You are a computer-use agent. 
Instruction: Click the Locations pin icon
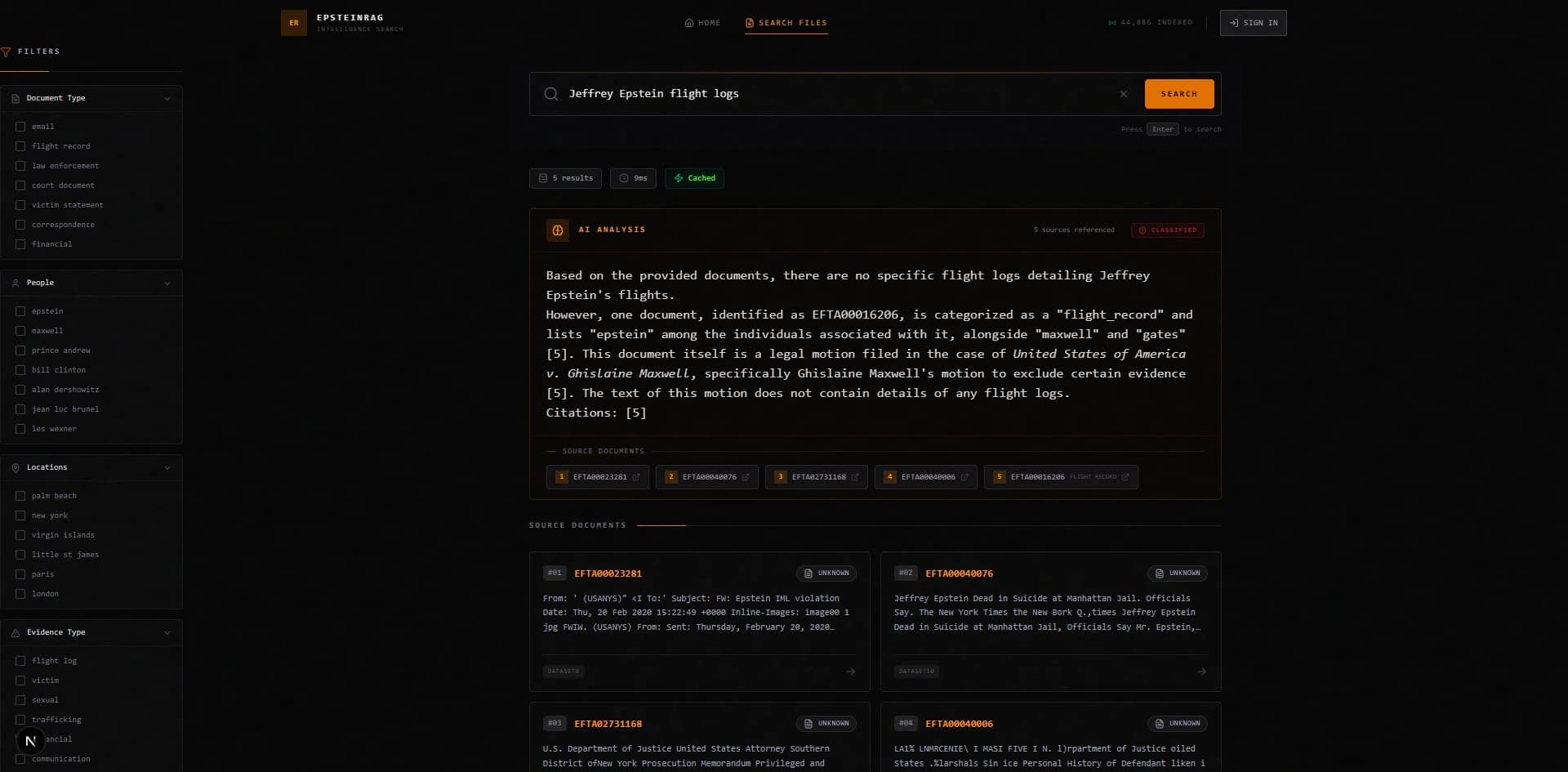(x=16, y=467)
